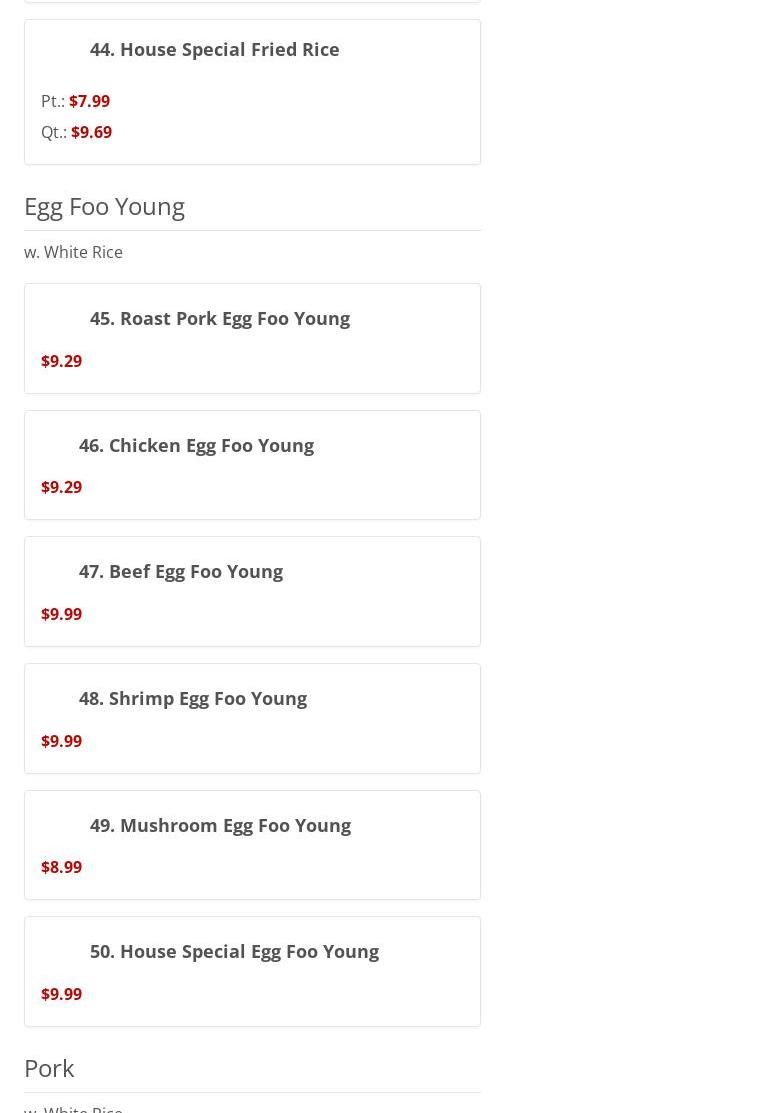770x1113 pixels.
Task: Click the $9.29 price under Chicken Egg Foo Young
Action: [x=61, y=487]
